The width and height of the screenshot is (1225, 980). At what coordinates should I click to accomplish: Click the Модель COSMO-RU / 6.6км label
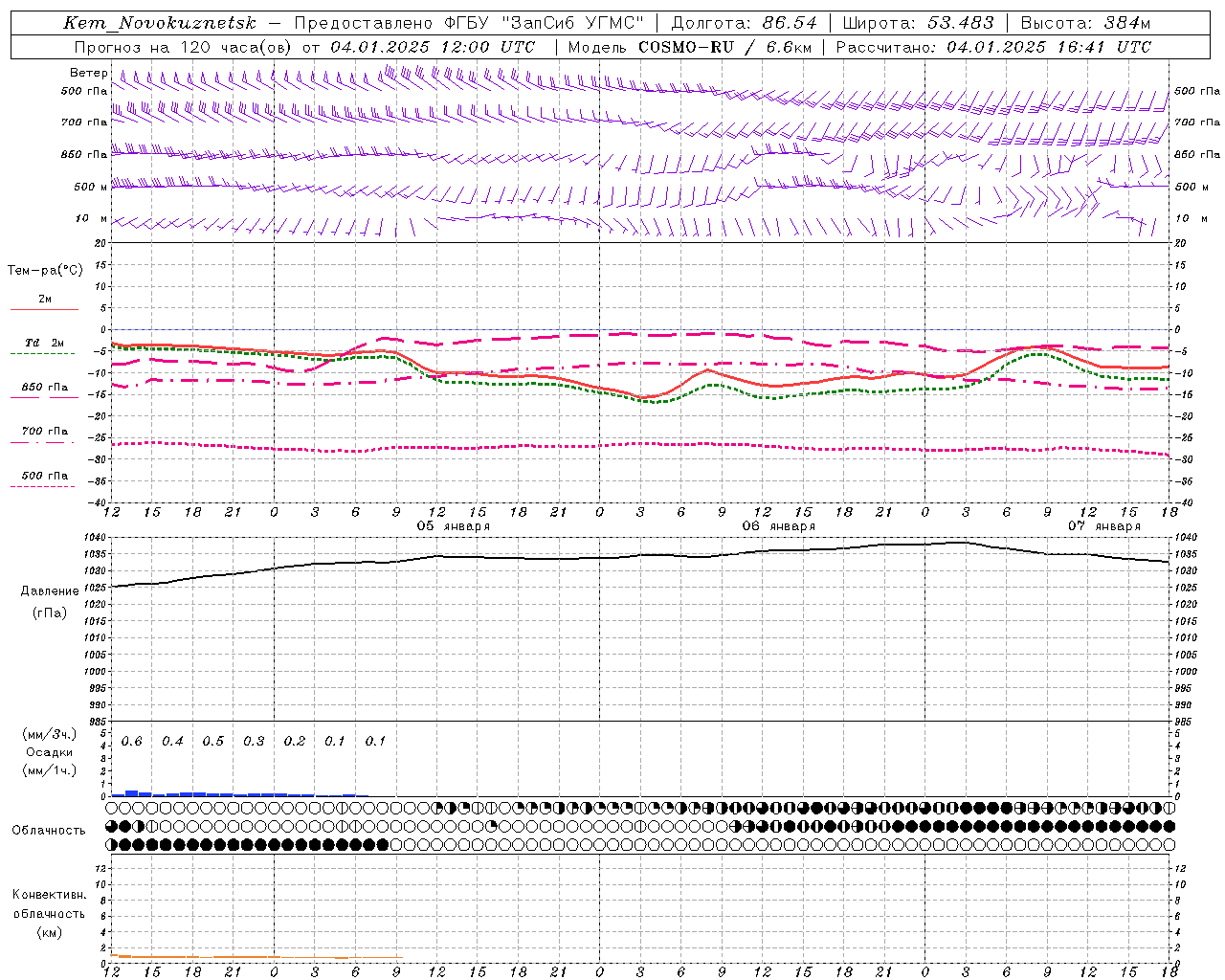click(690, 47)
